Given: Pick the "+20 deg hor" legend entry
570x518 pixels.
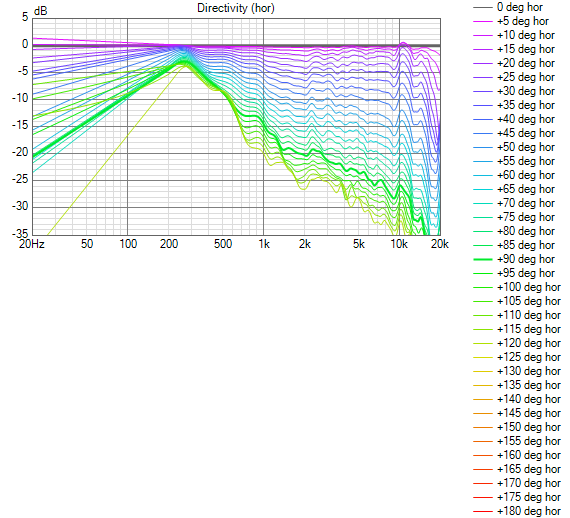Looking at the screenshot, I should click(x=514, y=63).
